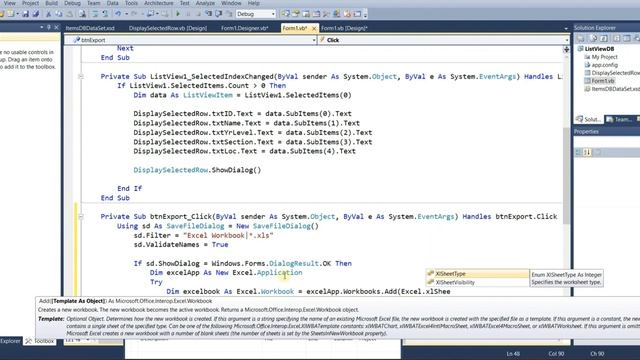Select the Solution Explorer bottom tab
Screen dimensions: 640x360
click(x=589, y=120)
